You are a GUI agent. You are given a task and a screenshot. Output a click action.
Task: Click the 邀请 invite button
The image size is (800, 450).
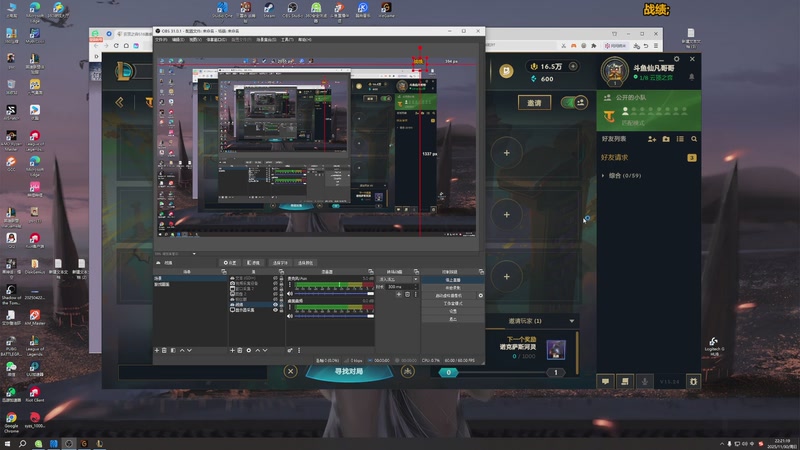(x=534, y=103)
